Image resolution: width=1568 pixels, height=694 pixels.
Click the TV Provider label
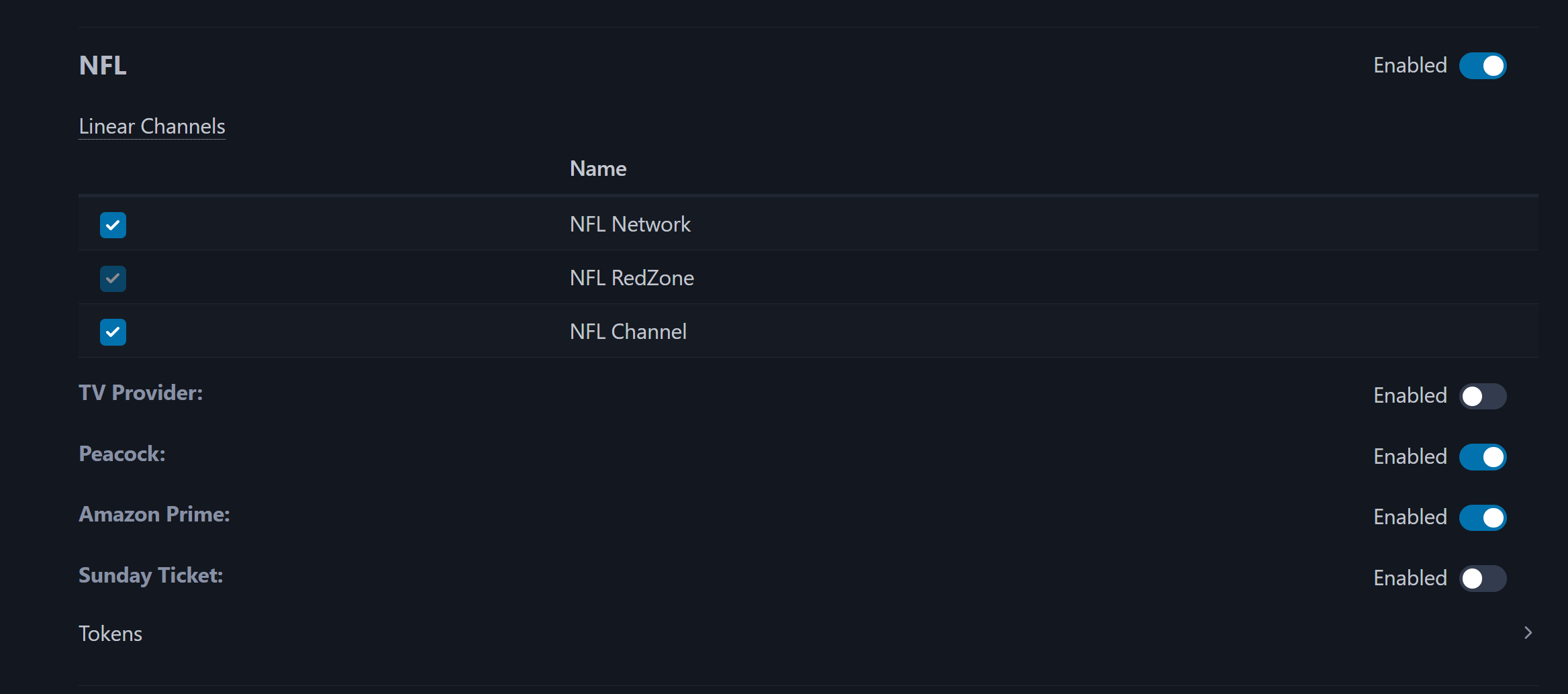(x=140, y=393)
